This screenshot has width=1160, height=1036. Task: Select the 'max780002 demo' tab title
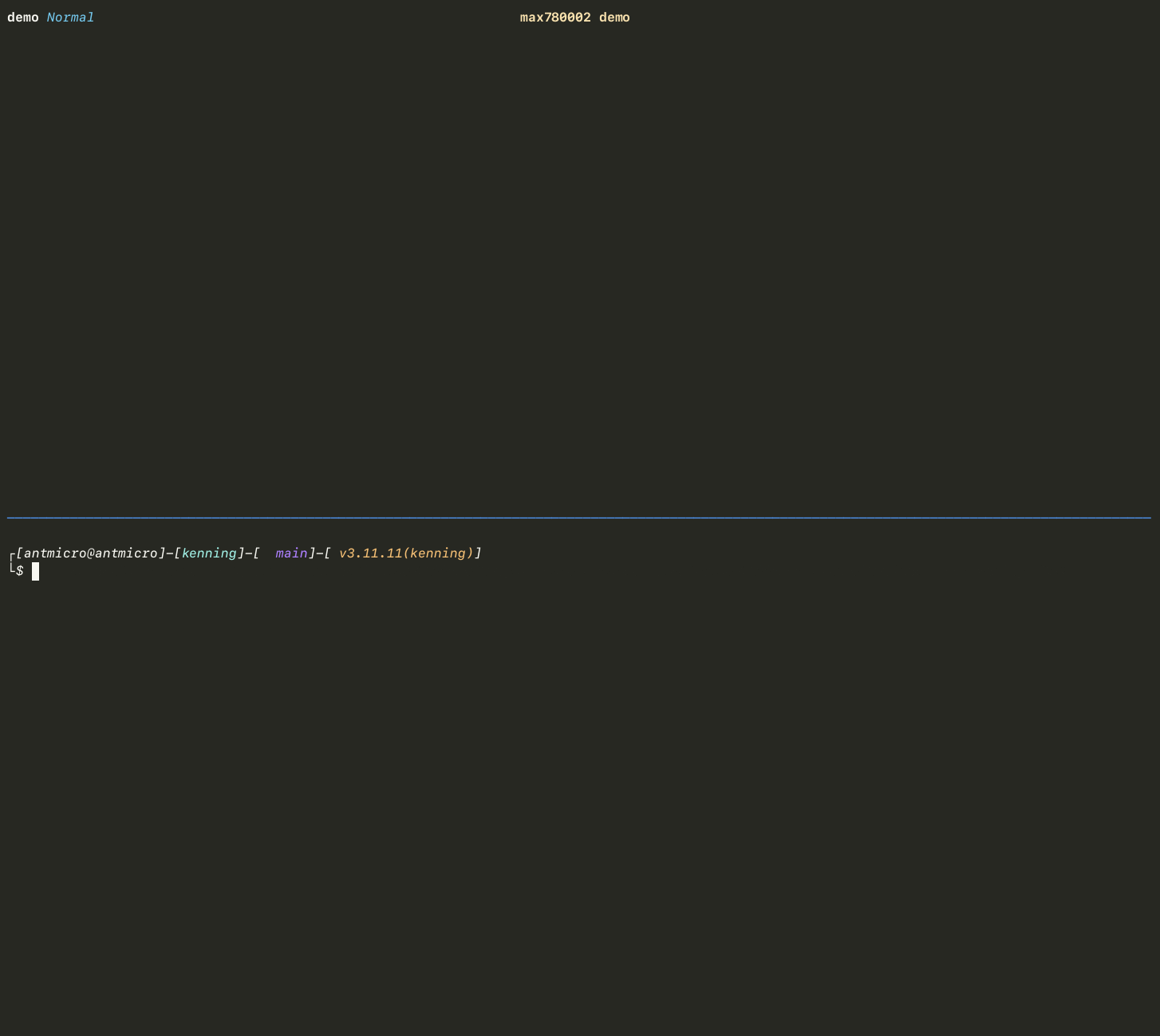tap(574, 18)
